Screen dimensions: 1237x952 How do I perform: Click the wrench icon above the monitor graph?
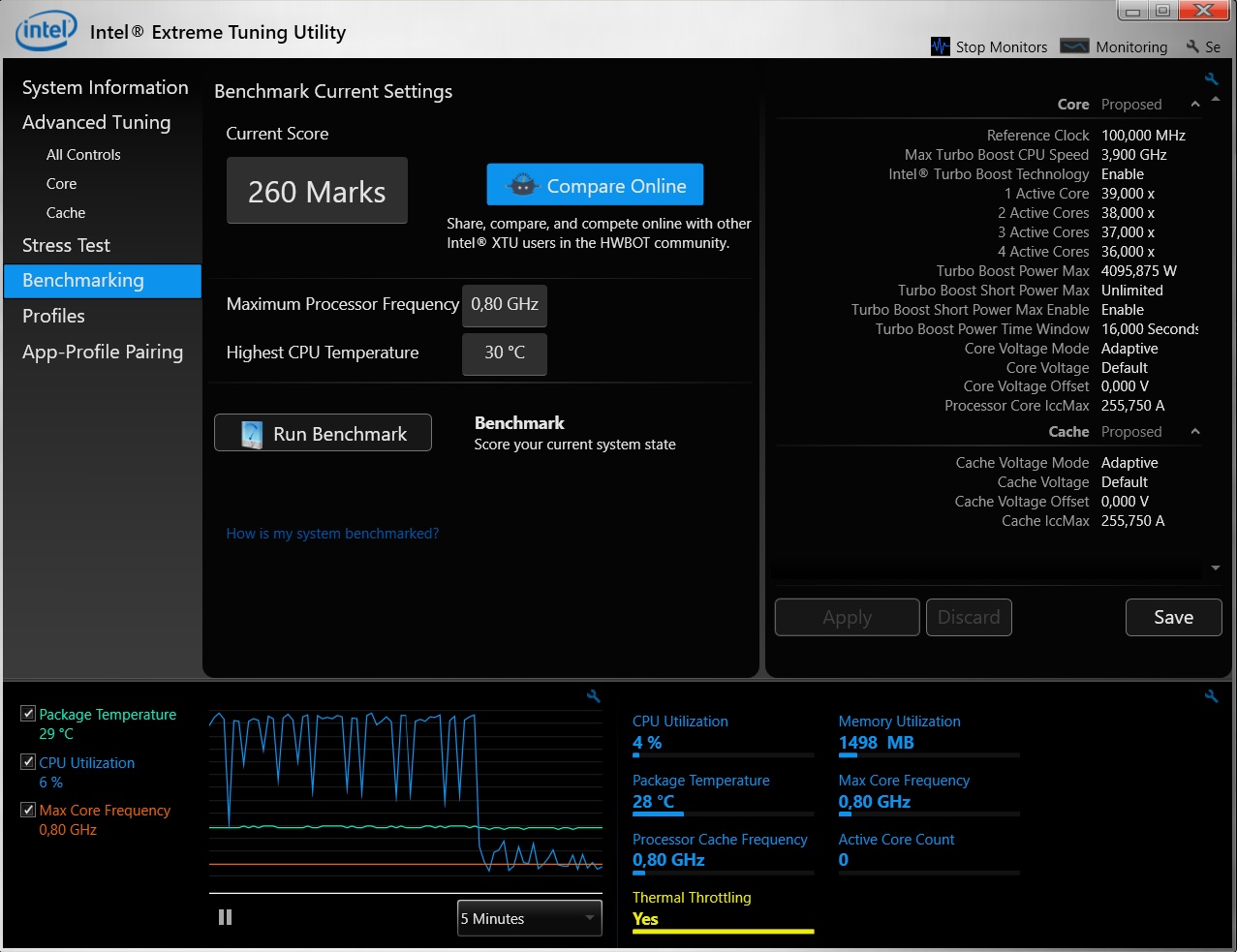coord(594,695)
